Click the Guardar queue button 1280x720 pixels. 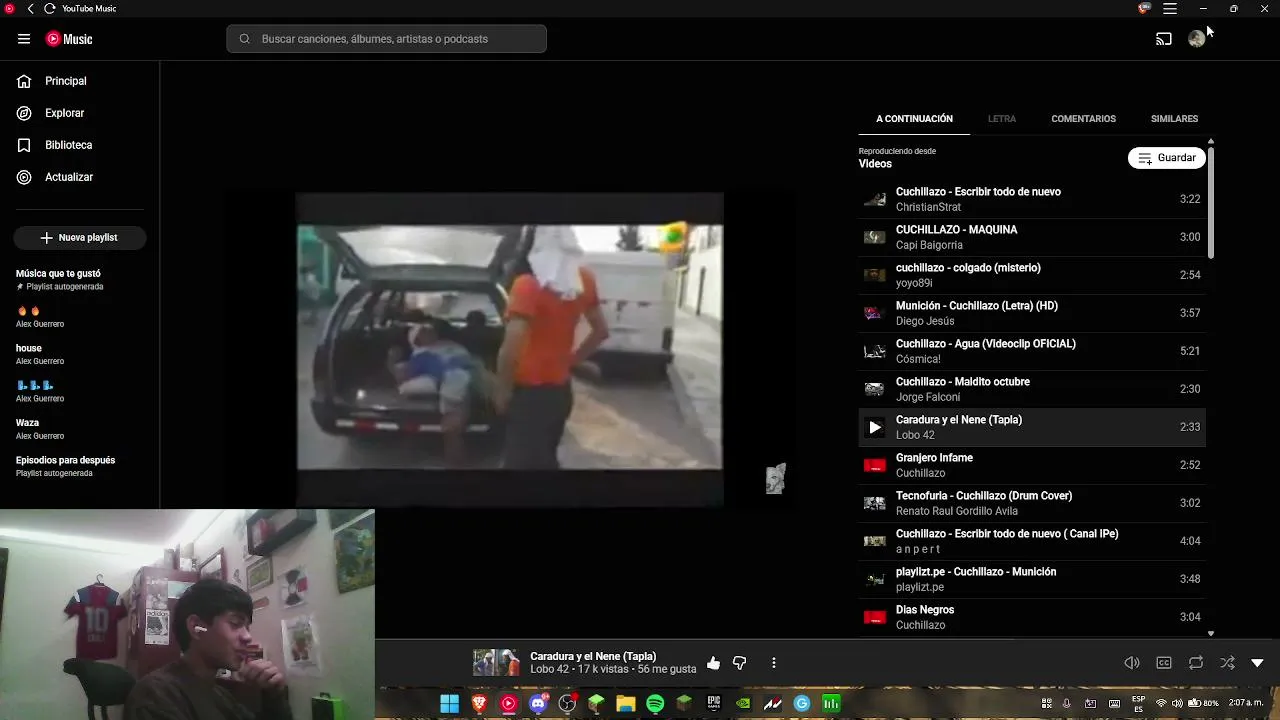[1167, 158]
